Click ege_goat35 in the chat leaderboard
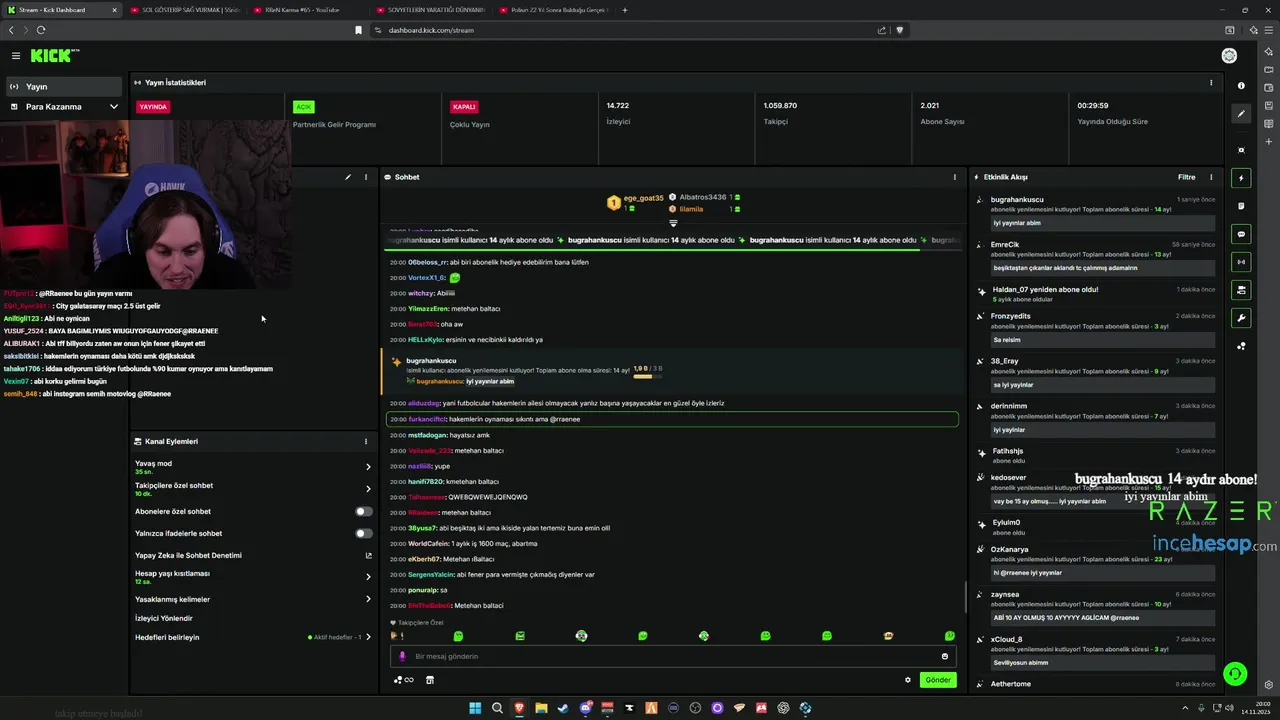This screenshot has height=720, width=1280. (x=643, y=198)
